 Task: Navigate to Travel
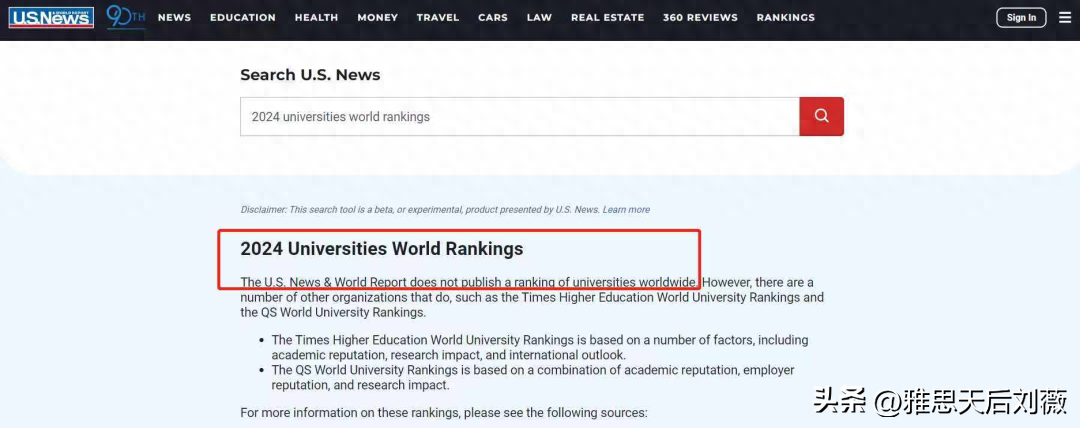point(438,17)
